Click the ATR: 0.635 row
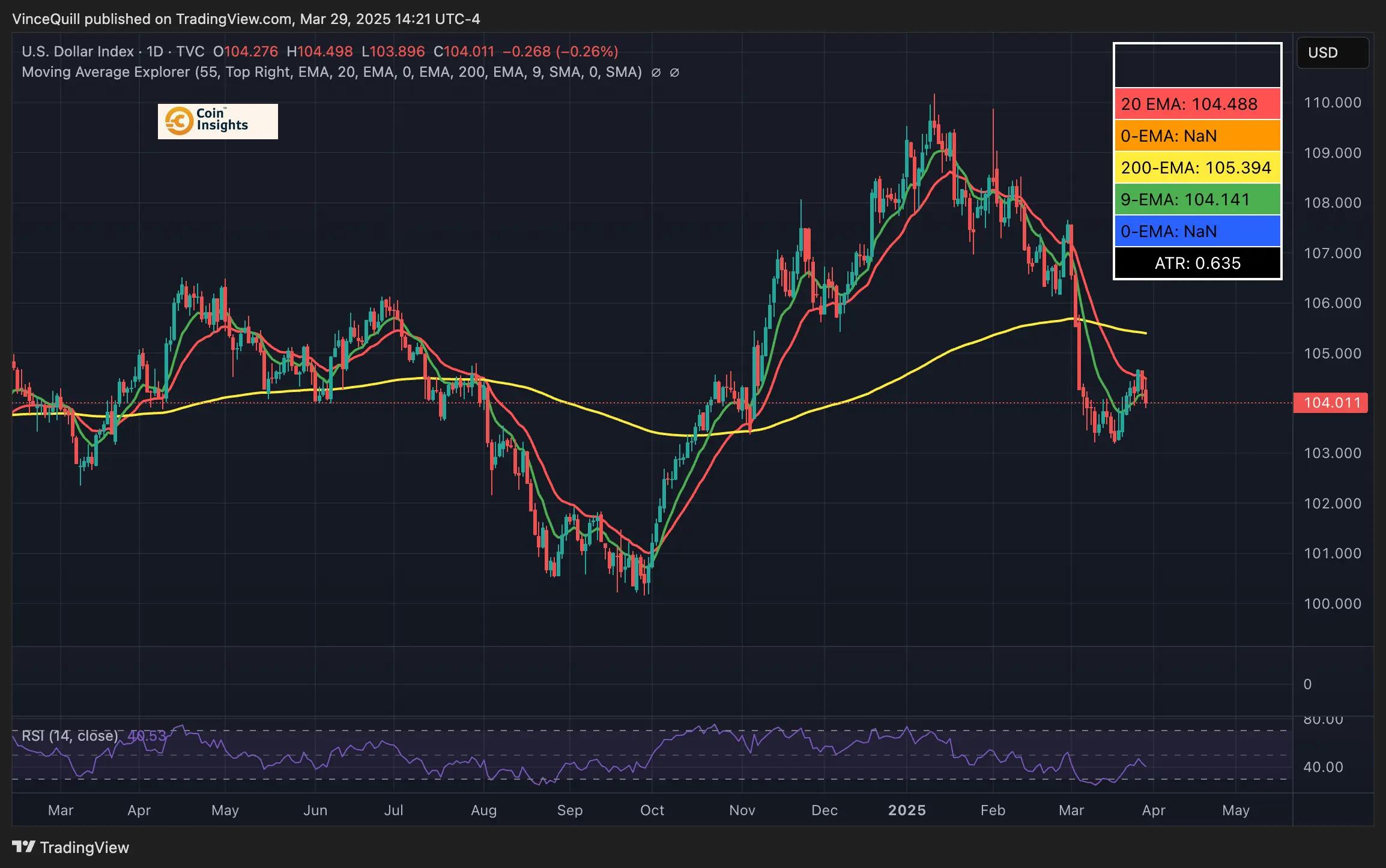 [x=1197, y=263]
